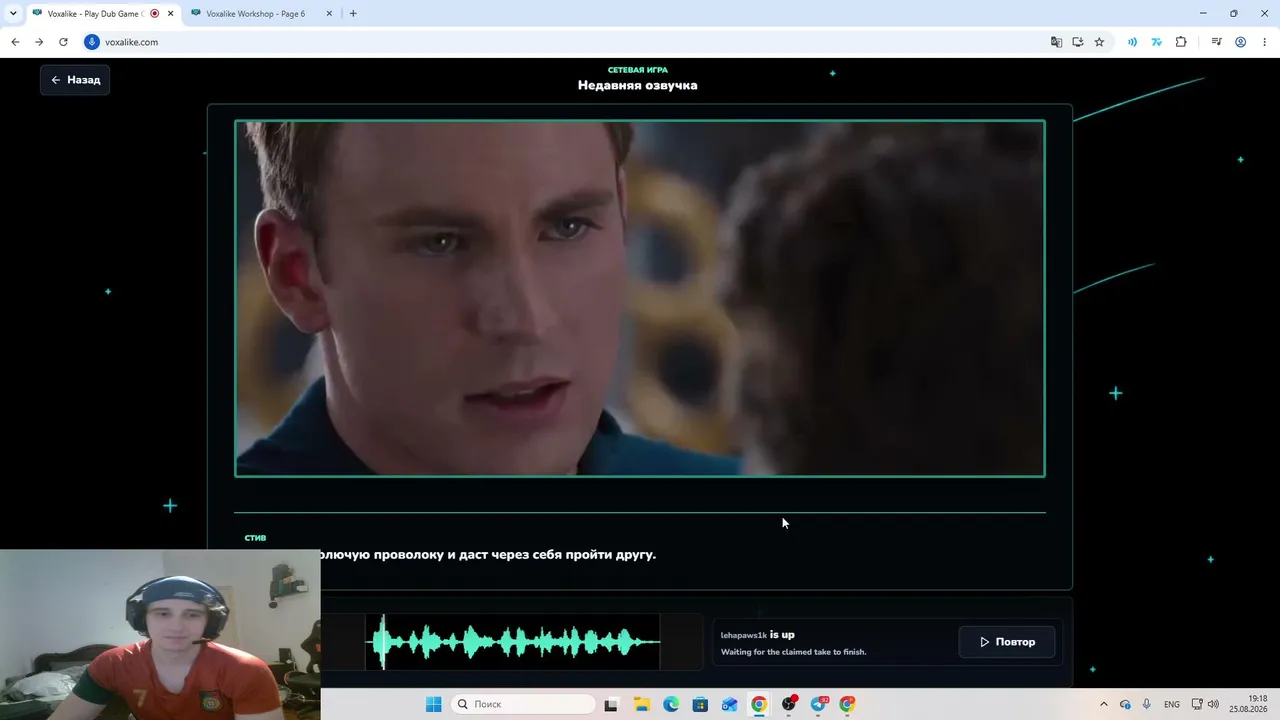Open Task View on the taskbar
1280x720 pixels.
point(611,704)
